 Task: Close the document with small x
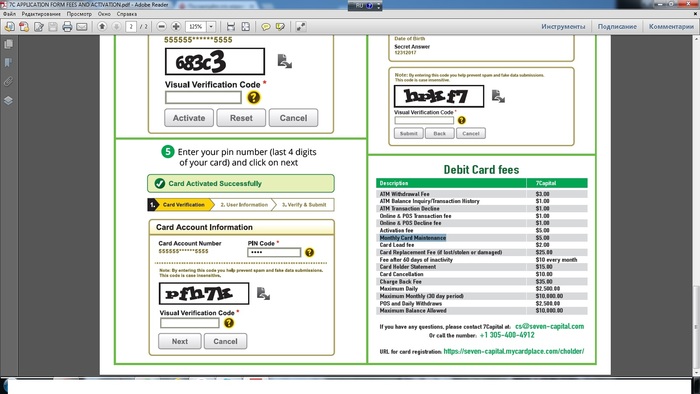(x=695, y=14)
